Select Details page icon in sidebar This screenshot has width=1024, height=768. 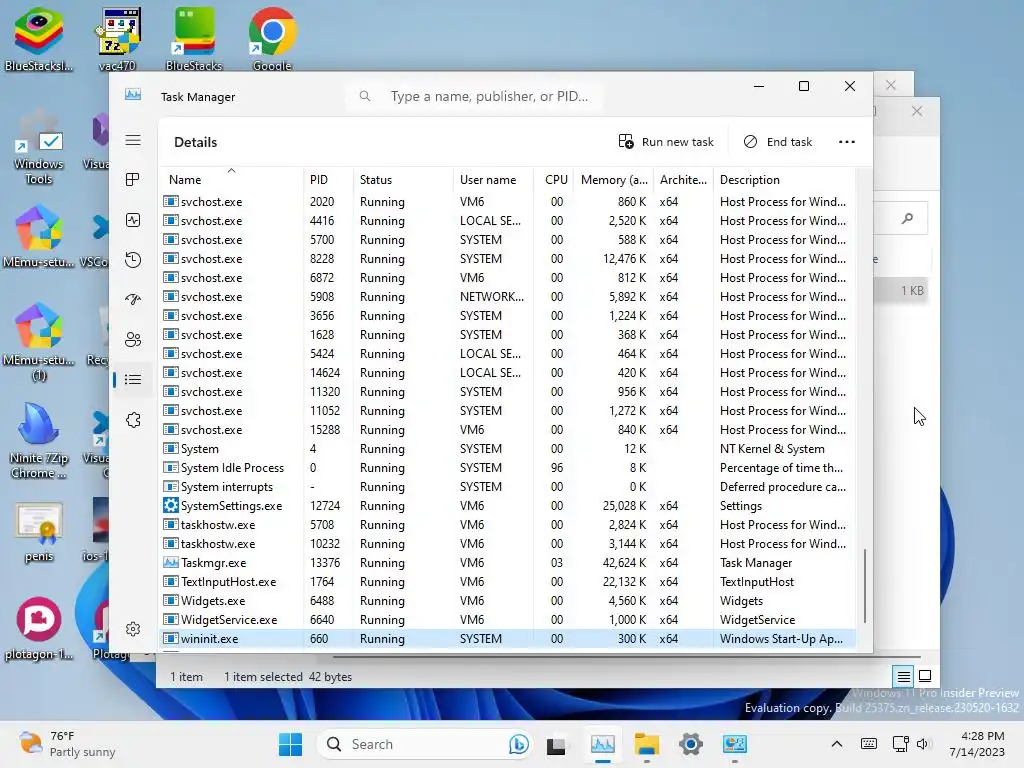[133, 379]
